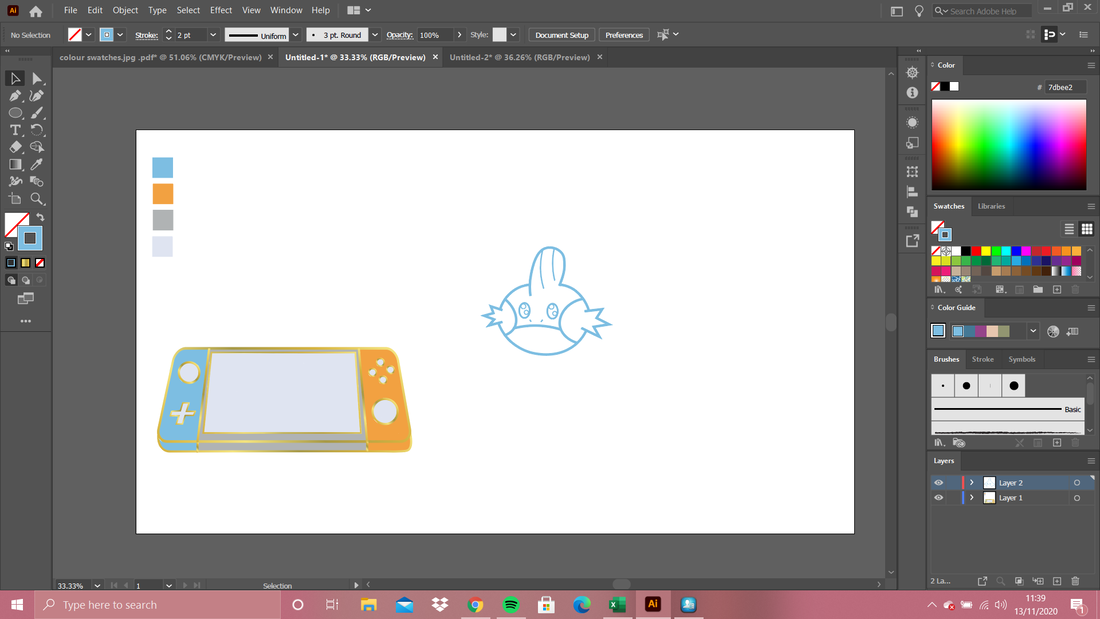Open Color Guide harmony rules dropdown
1100x619 pixels.
point(1033,331)
